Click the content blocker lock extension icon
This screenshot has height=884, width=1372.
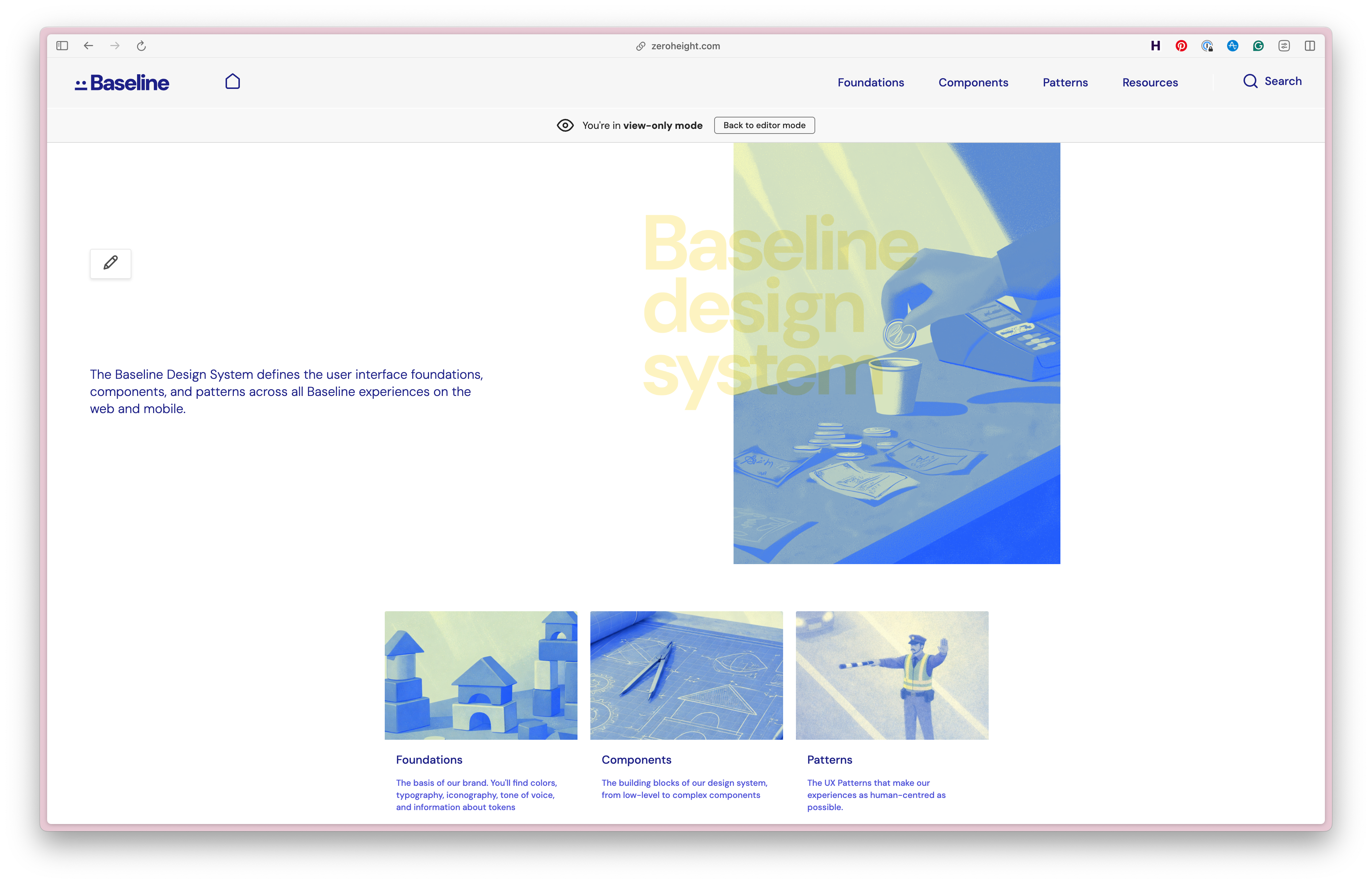point(1207,46)
